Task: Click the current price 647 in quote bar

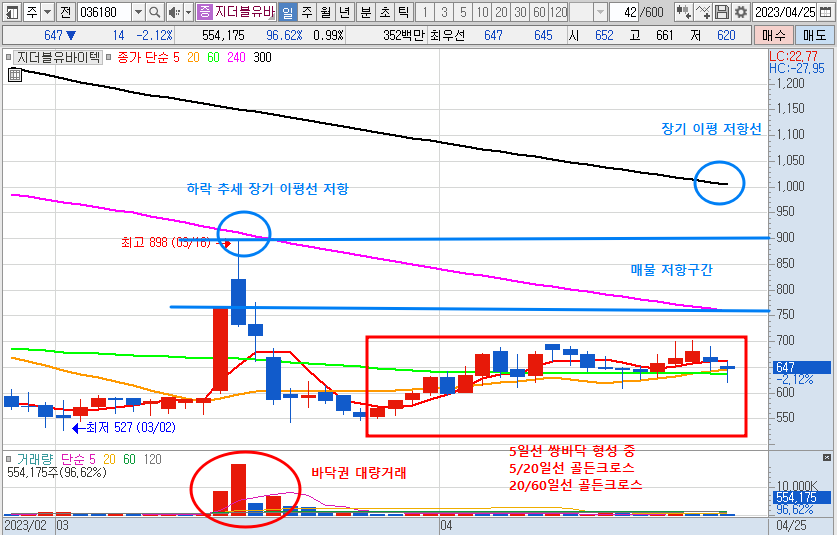Action: (53, 36)
